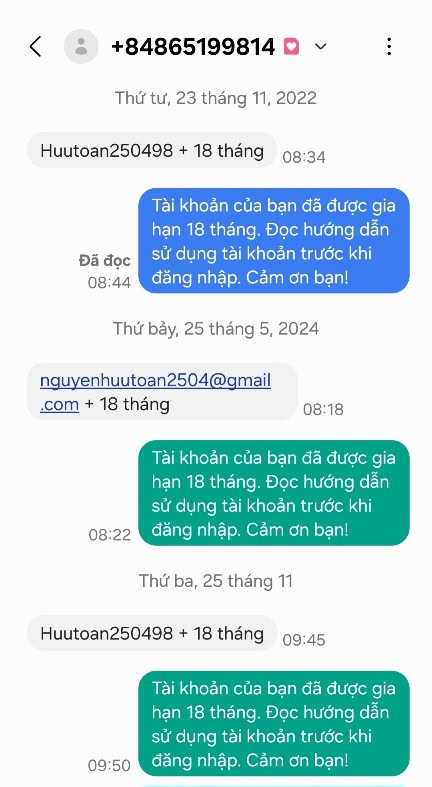Tap the pink heart badge icon
Viewport: 432px width, 787px height.
click(291, 47)
